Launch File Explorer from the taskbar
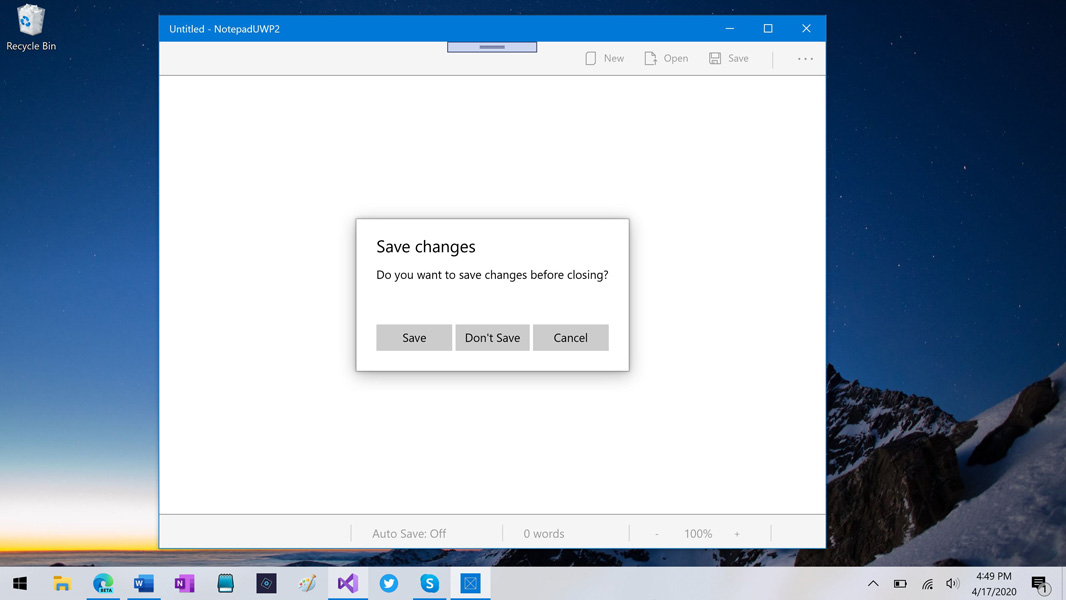This screenshot has width=1066, height=600. 62,583
